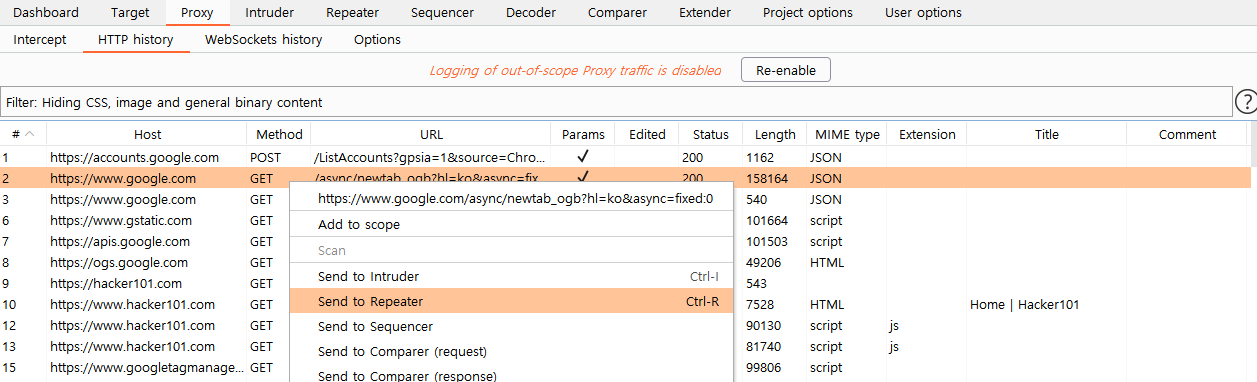The width and height of the screenshot is (1257, 382).
Task: Open the User options tab
Action: (923, 13)
